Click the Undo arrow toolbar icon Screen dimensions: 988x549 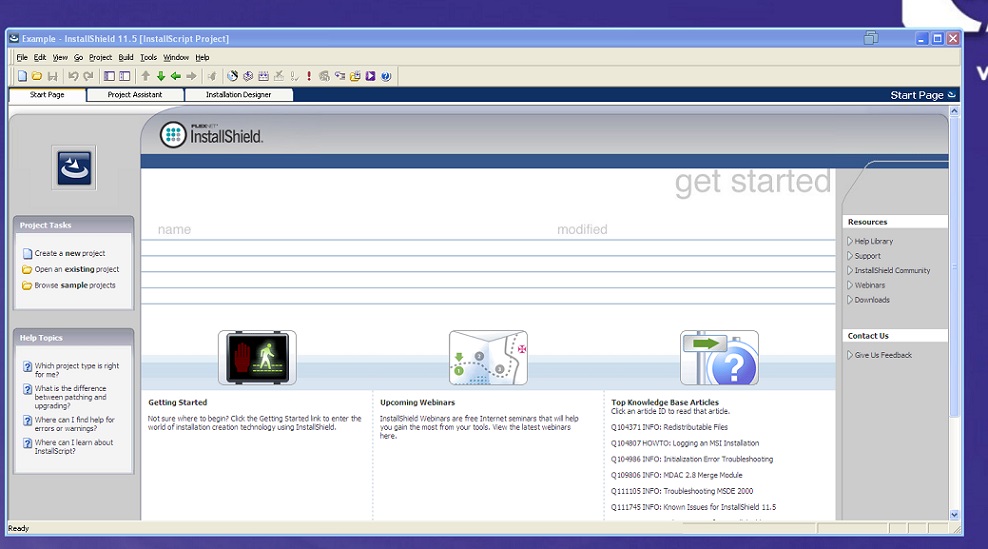click(x=73, y=76)
